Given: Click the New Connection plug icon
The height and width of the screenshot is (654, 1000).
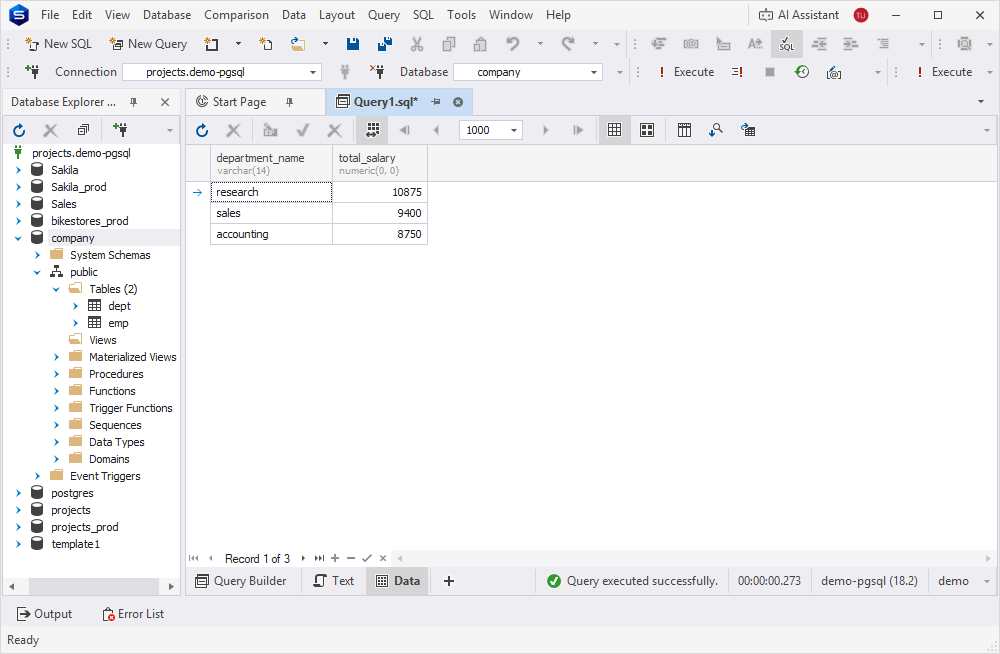Looking at the screenshot, I should click(32, 72).
